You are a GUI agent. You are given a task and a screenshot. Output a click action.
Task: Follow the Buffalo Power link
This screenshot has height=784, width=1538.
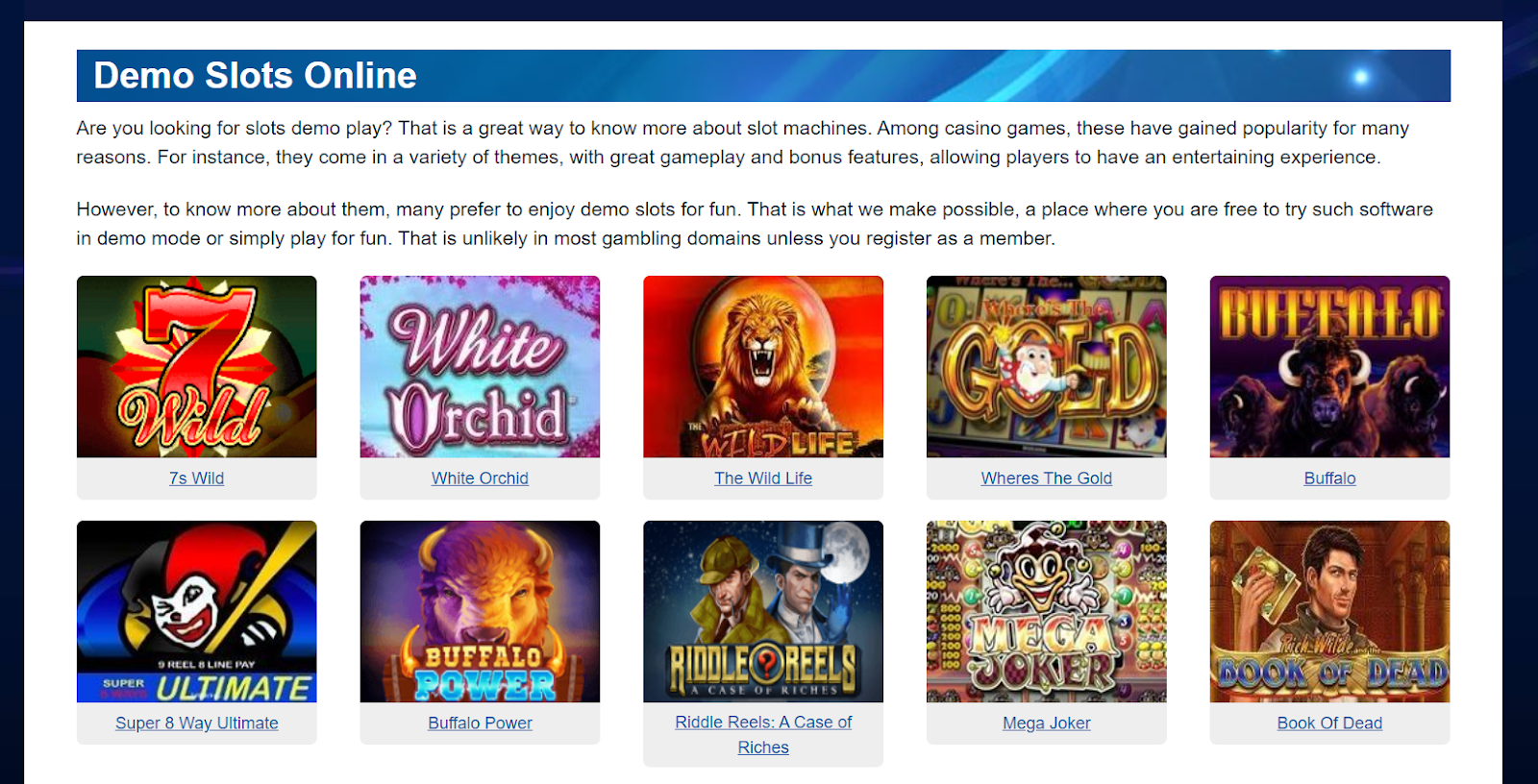tap(480, 723)
